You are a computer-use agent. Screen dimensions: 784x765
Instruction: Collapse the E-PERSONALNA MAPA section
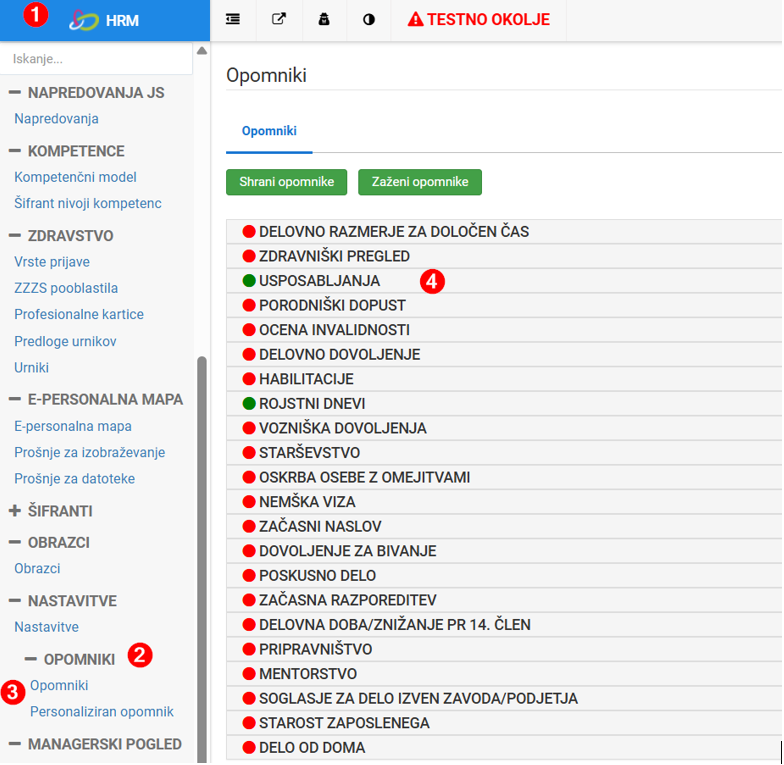pyautogui.click(x=15, y=399)
